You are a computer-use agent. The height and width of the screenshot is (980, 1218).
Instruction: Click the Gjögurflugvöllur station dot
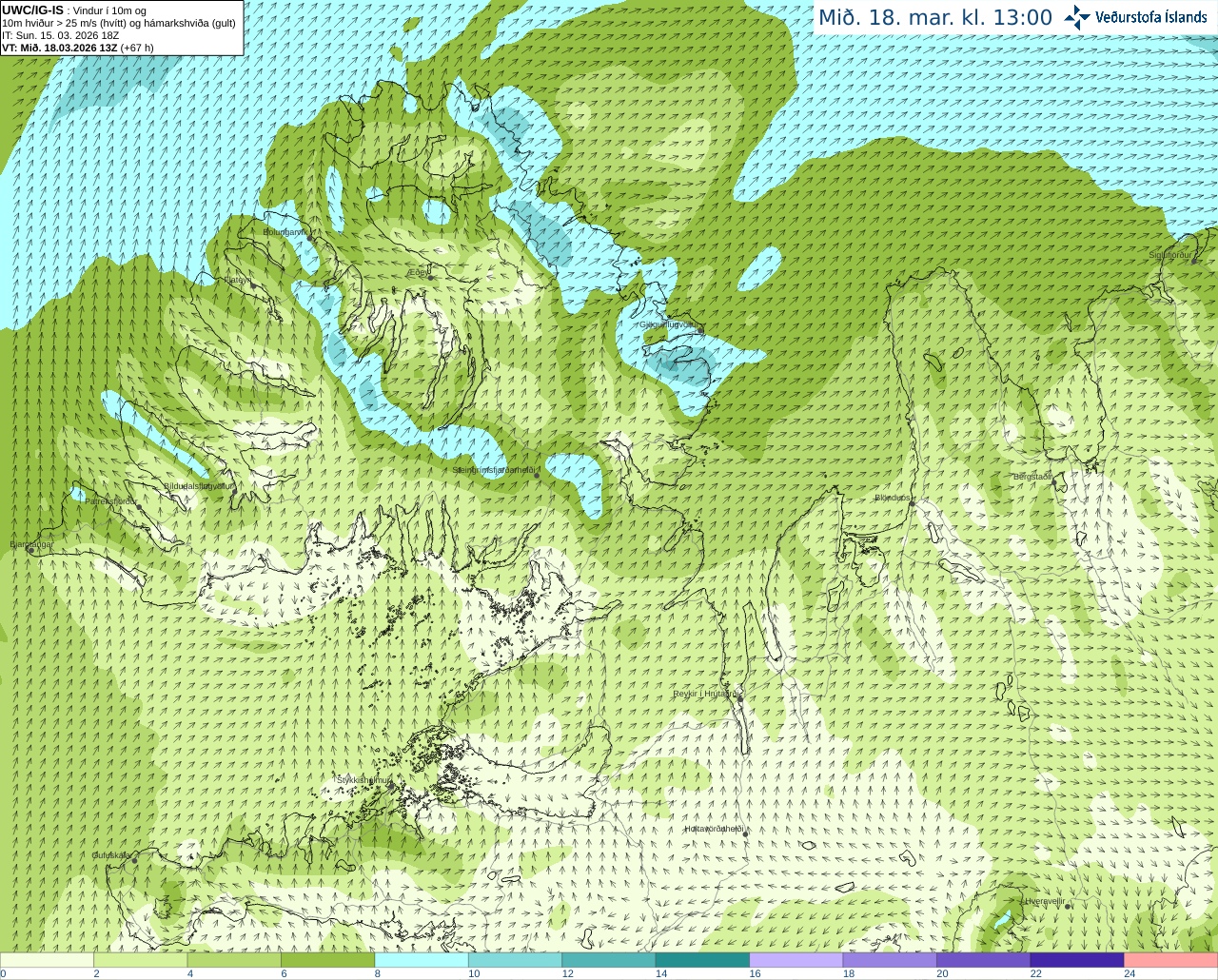(700, 329)
